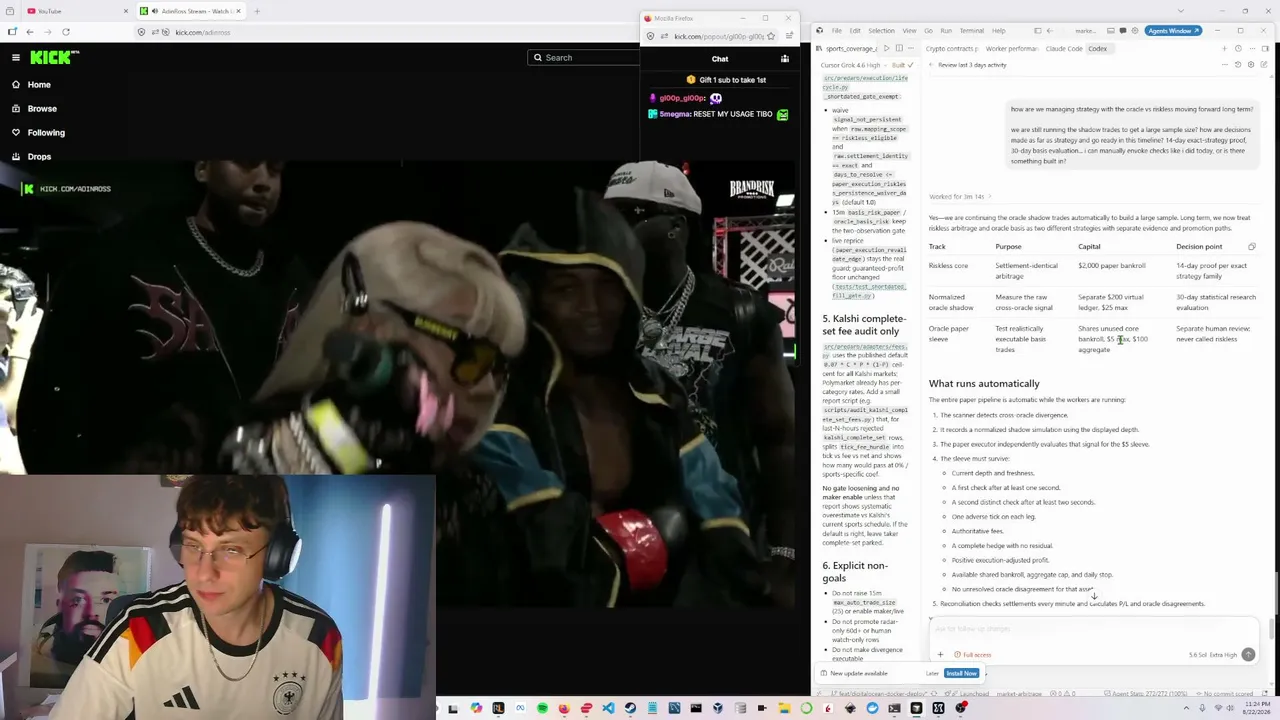Viewport: 1280px width, 720px height.
Task: Click the ask for follow-up changes input
Action: (1093, 629)
